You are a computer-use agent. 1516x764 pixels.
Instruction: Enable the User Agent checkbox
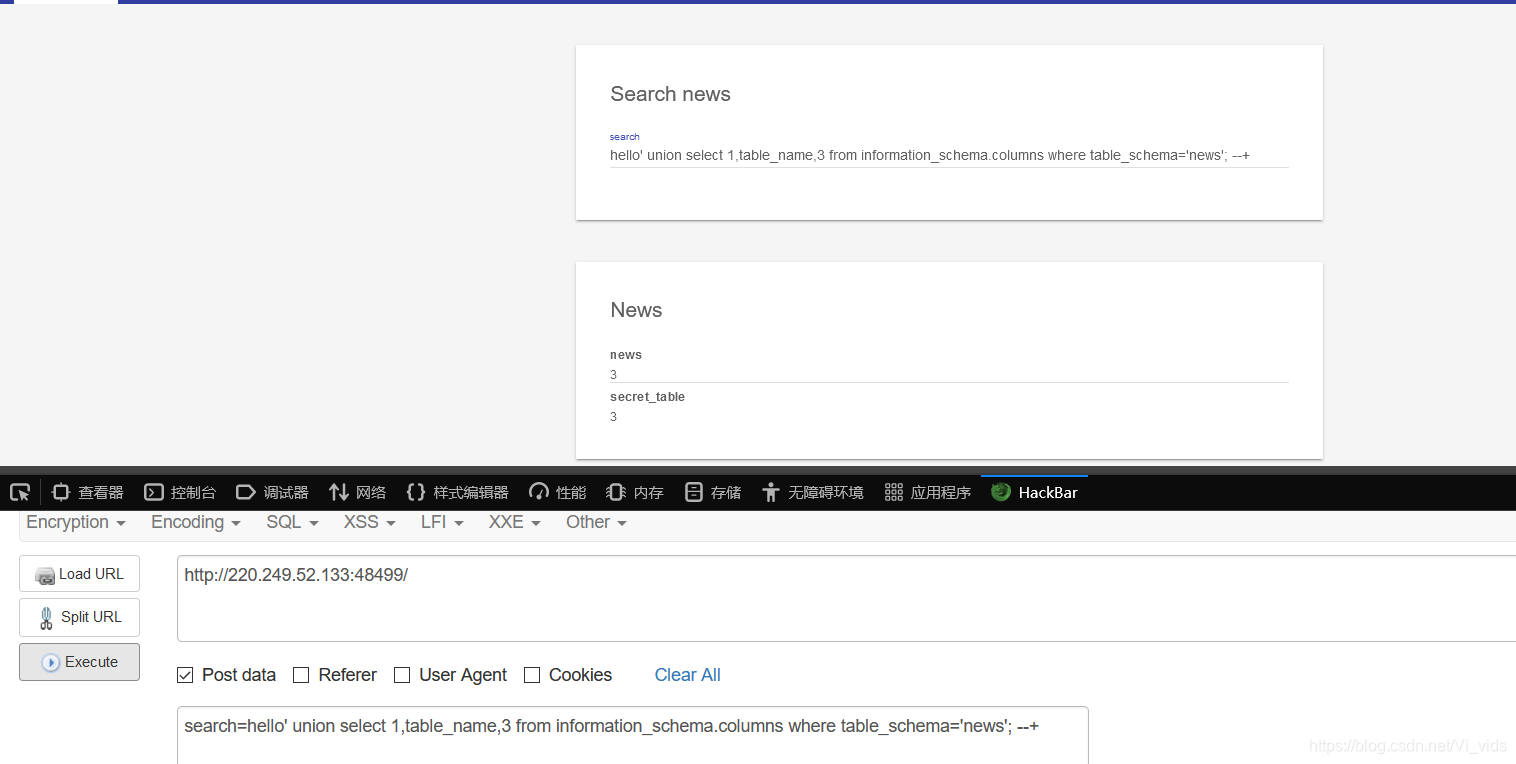coord(402,675)
